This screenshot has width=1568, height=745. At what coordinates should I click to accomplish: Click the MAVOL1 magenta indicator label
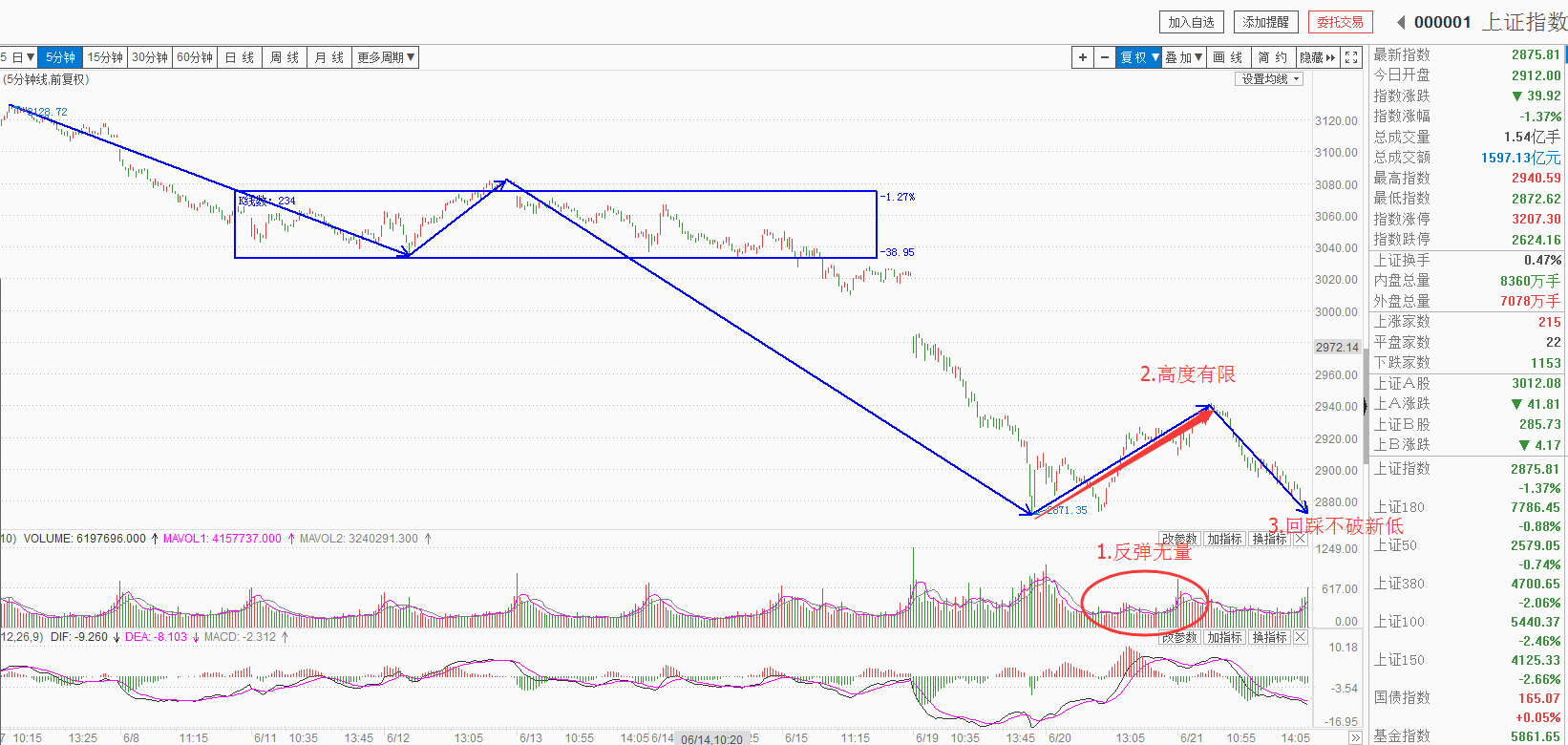pos(222,539)
